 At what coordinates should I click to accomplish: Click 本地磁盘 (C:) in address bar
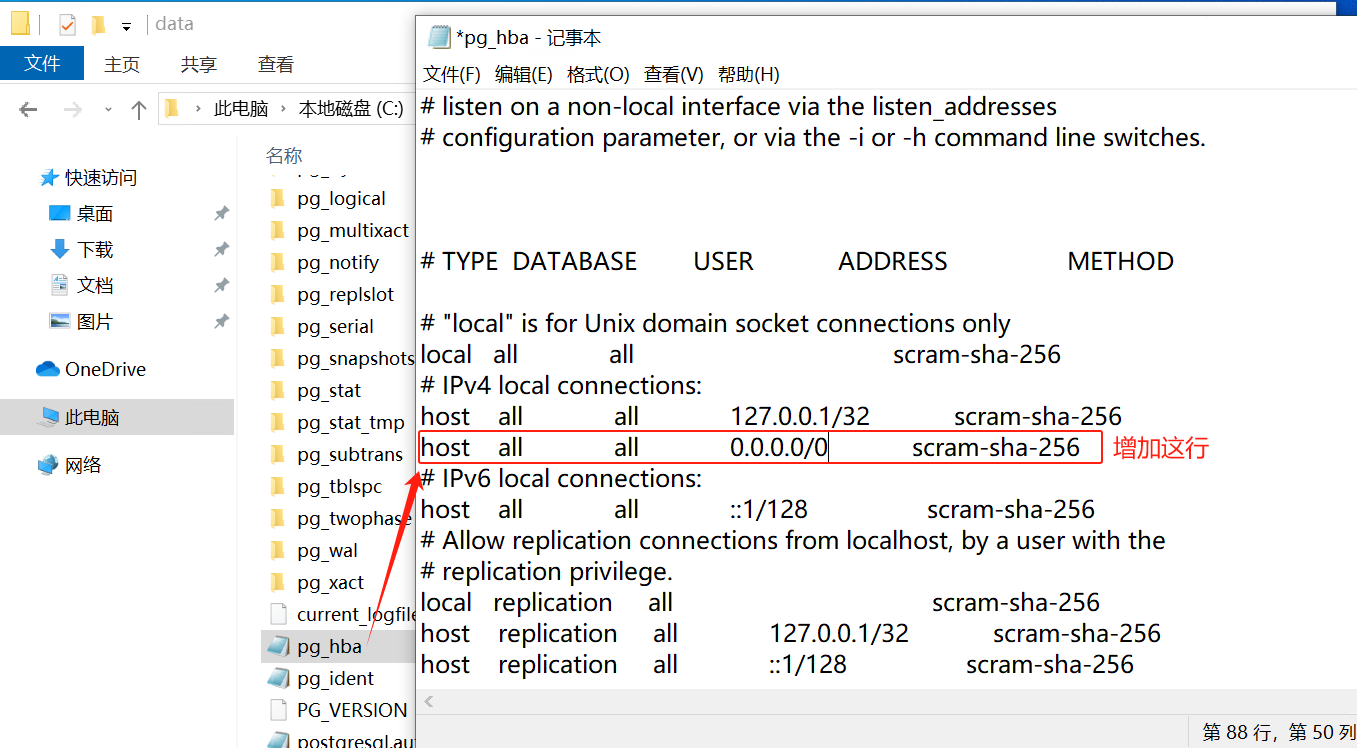point(351,109)
